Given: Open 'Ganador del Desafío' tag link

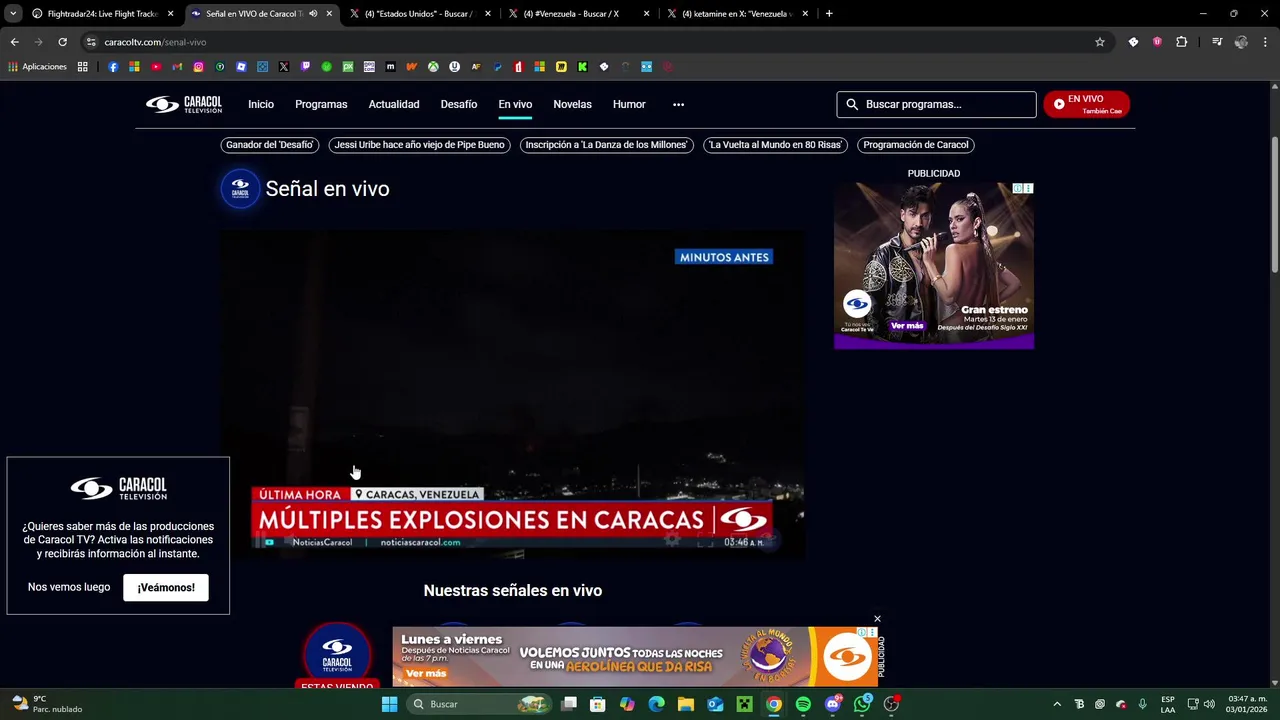Looking at the screenshot, I should (x=270, y=145).
